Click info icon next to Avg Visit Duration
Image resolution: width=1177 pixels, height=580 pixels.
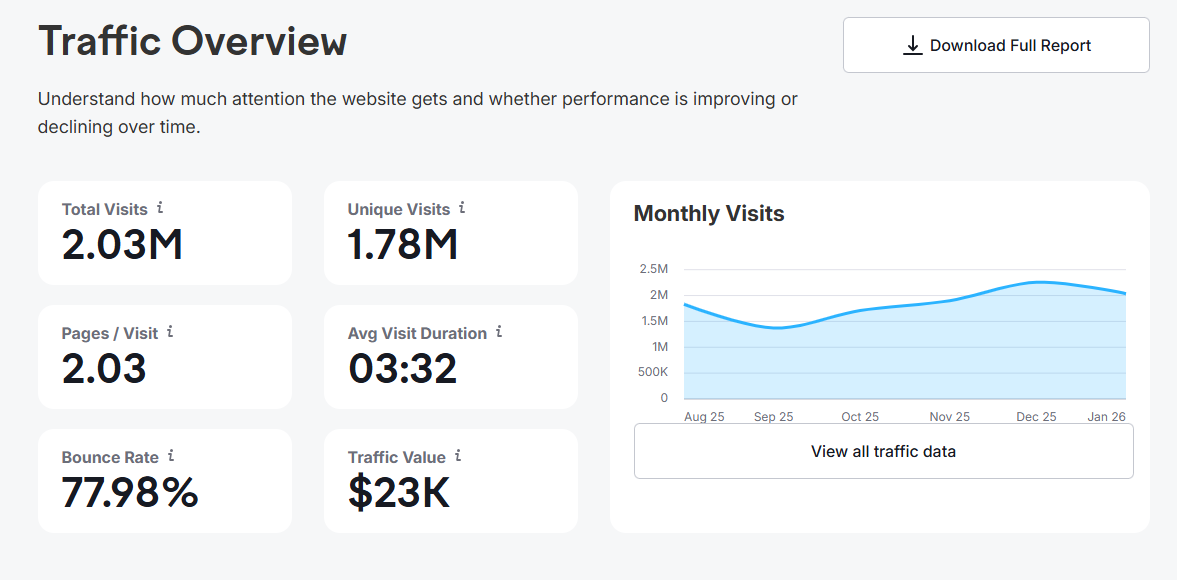click(x=499, y=332)
